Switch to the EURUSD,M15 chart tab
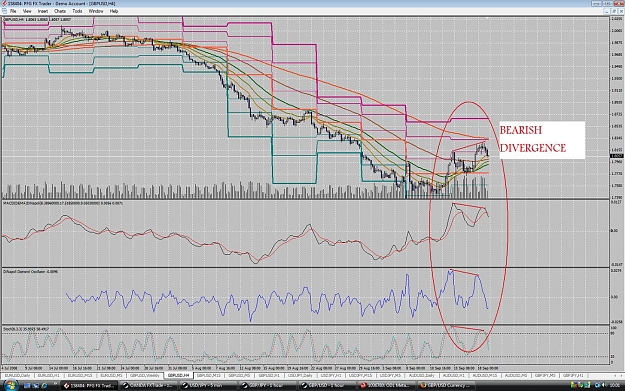Image resolution: width=625 pixels, height=391 pixels. (x=80, y=375)
